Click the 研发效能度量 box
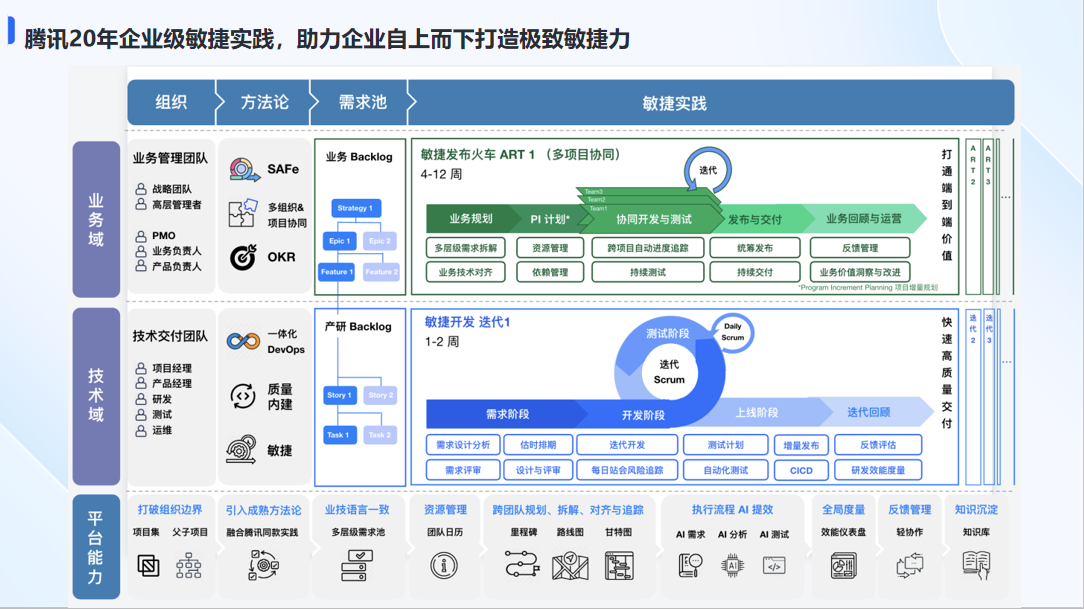Image resolution: width=1084 pixels, height=609 pixels. (x=878, y=470)
